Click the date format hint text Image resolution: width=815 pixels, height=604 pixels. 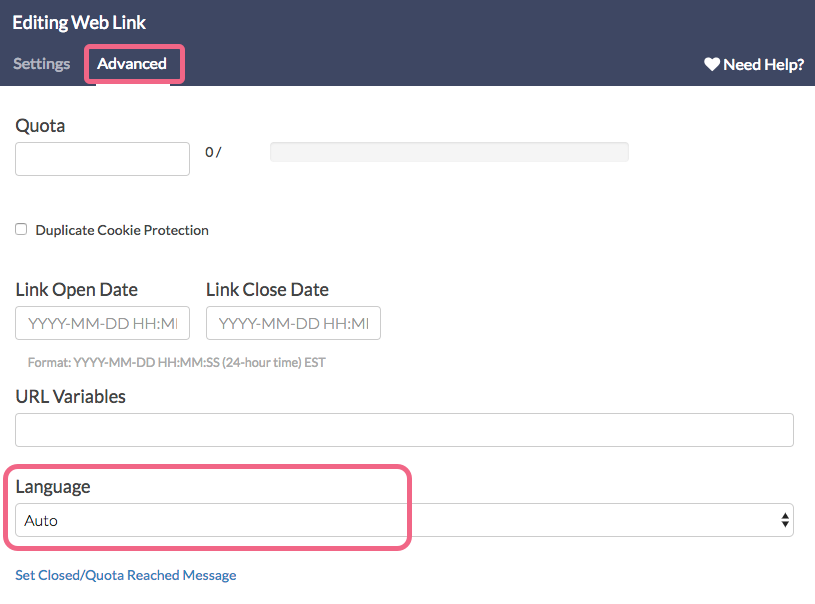click(177, 362)
